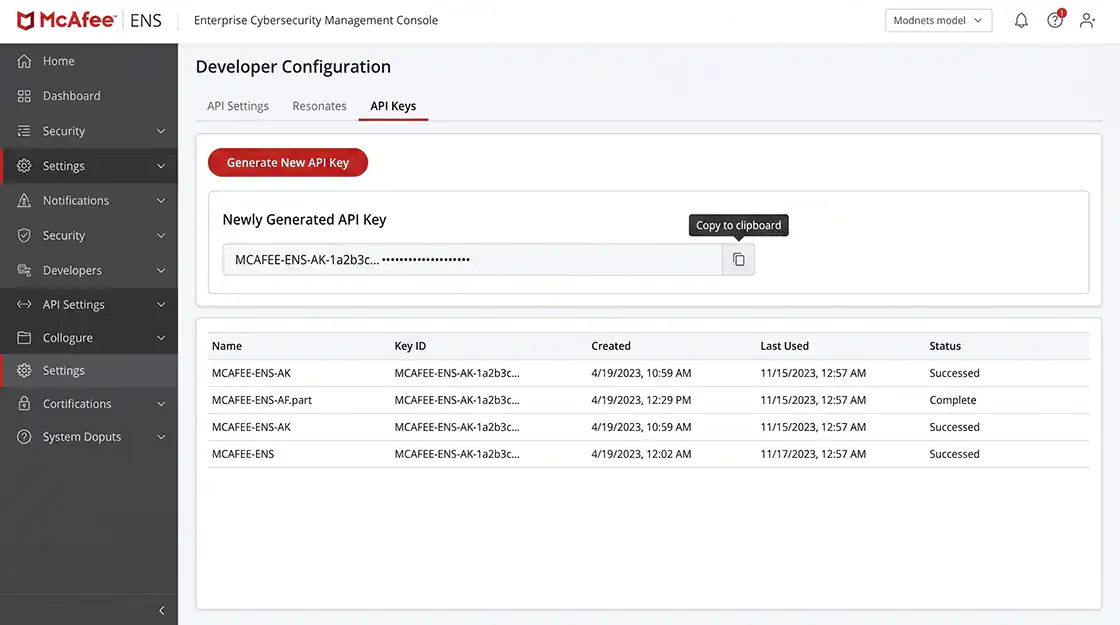Open the notifications bell icon
The image size is (1120, 625).
(1021, 21)
